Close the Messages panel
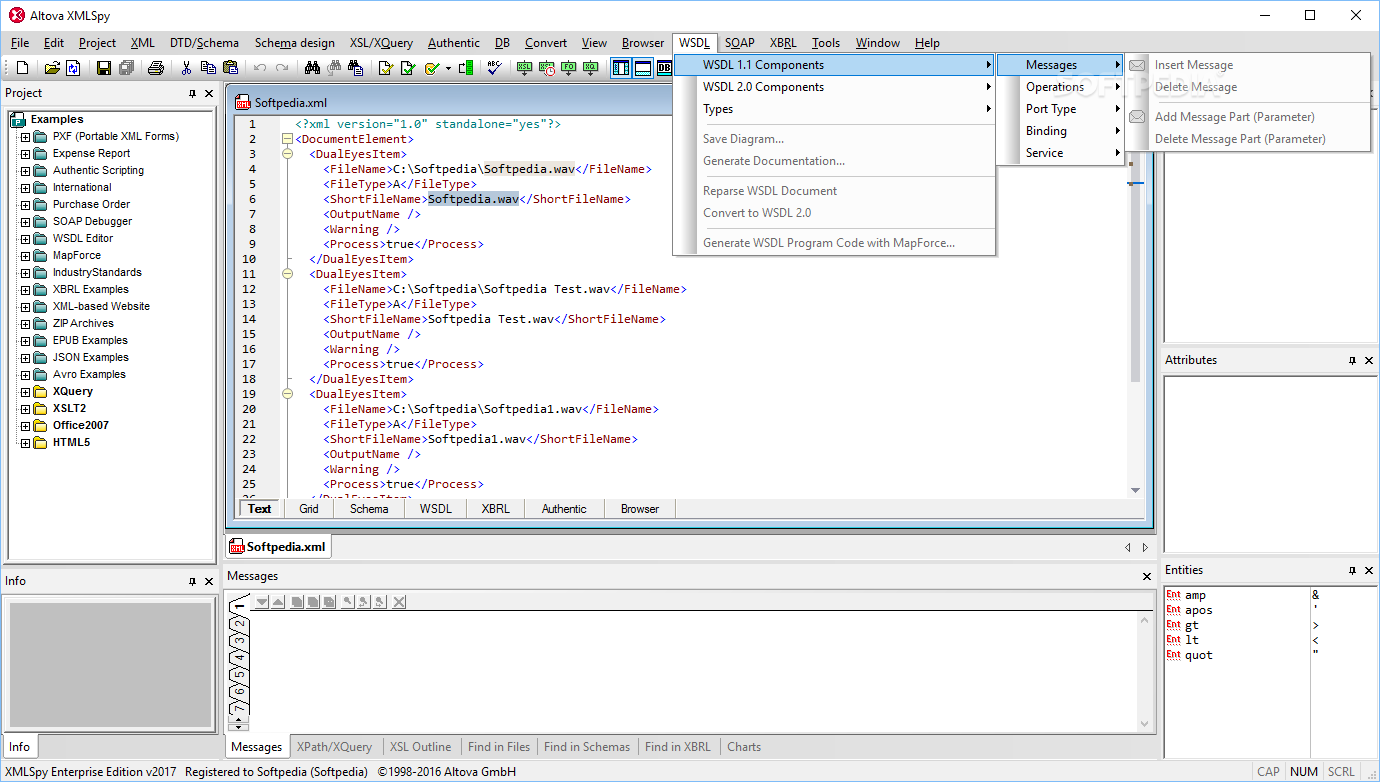Screen dimensions: 1380x782 tap(1147, 576)
